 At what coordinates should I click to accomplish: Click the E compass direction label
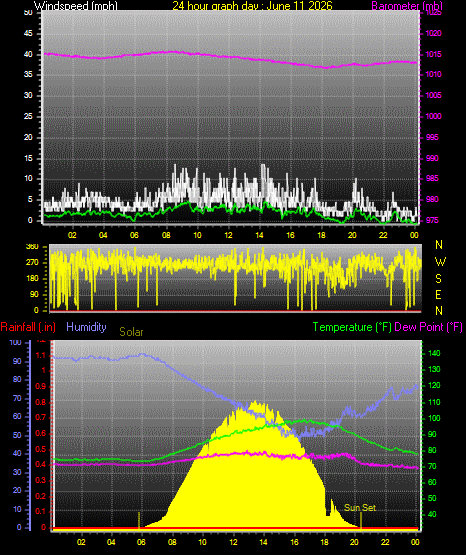coord(438,294)
